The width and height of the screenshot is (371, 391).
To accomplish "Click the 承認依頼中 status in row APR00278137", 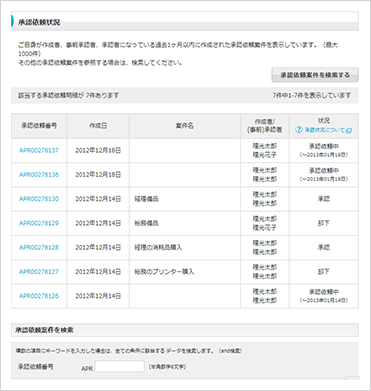I will click(324, 146).
